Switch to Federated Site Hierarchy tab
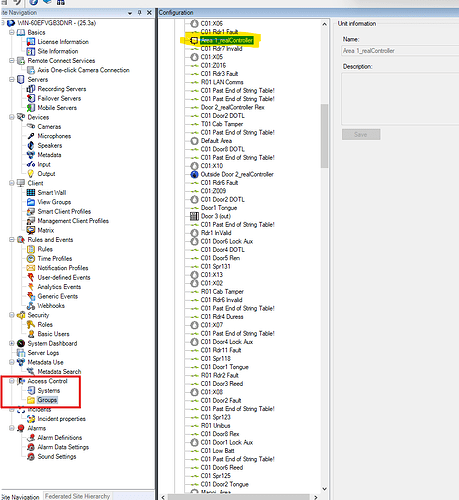This screenshot has height=500, width=459. coord(78,496)
